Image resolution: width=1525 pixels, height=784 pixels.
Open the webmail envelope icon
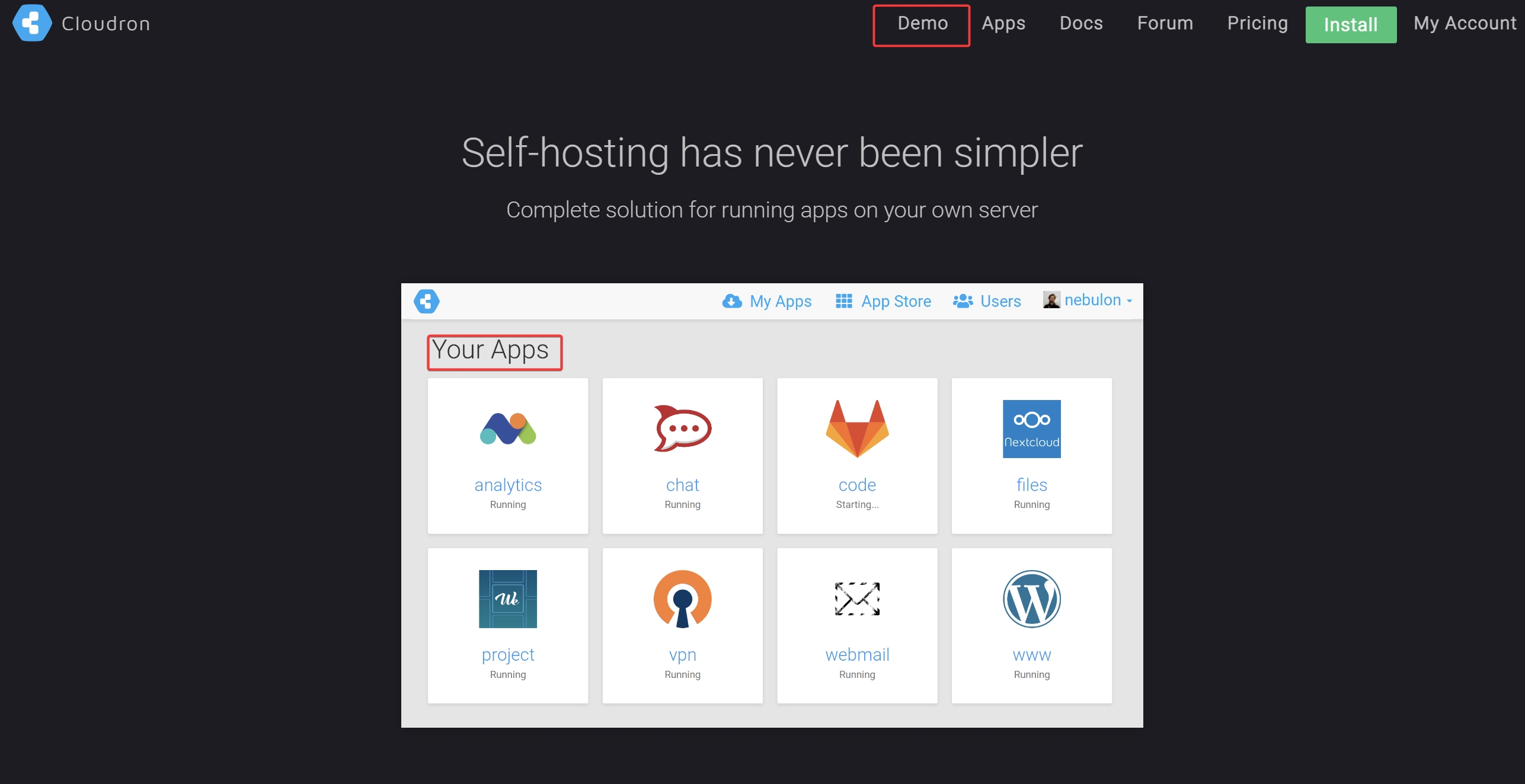[857, 599]
